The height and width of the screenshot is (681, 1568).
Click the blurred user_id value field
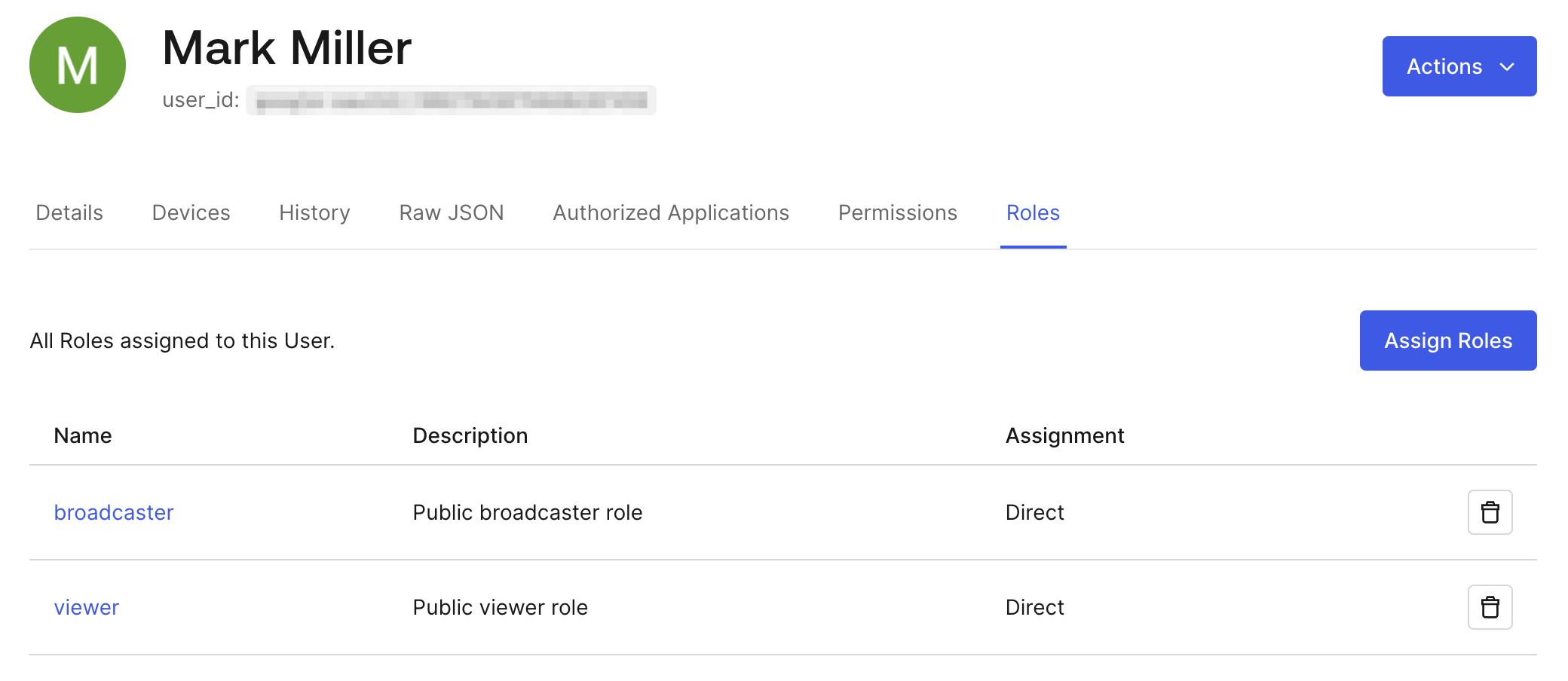[451, 100]
